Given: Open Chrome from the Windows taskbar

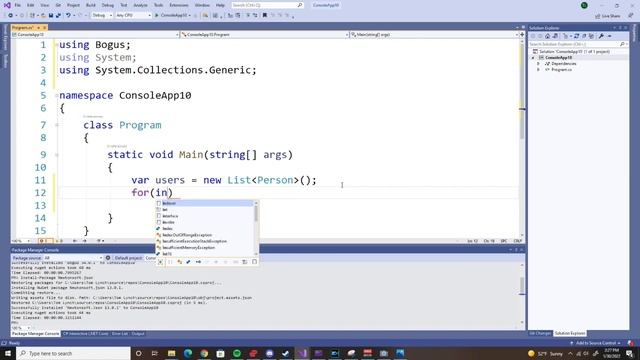Looking at the screenshot, I should [204, 353].
